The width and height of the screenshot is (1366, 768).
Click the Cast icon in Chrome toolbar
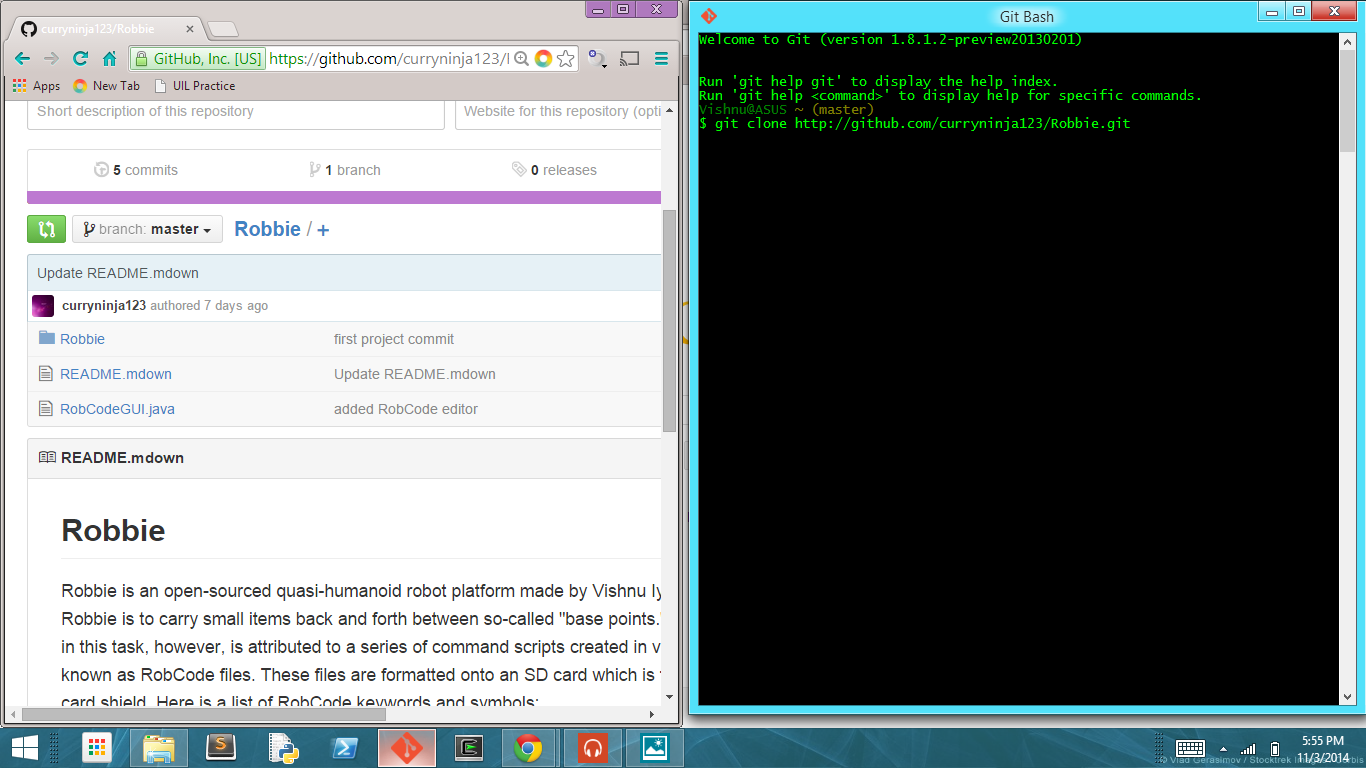(630, 59)
